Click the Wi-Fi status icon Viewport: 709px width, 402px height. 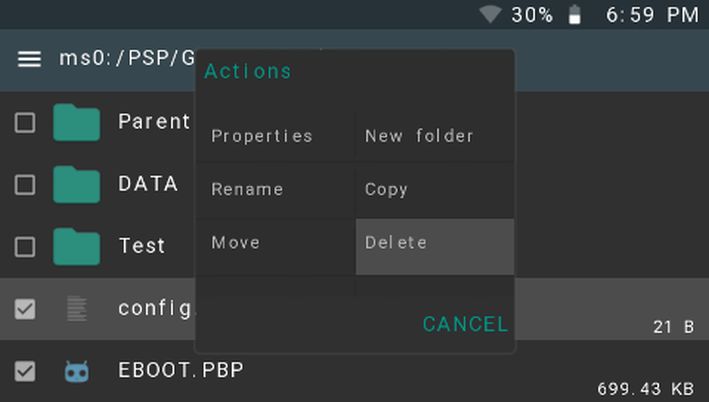point(491,14)
